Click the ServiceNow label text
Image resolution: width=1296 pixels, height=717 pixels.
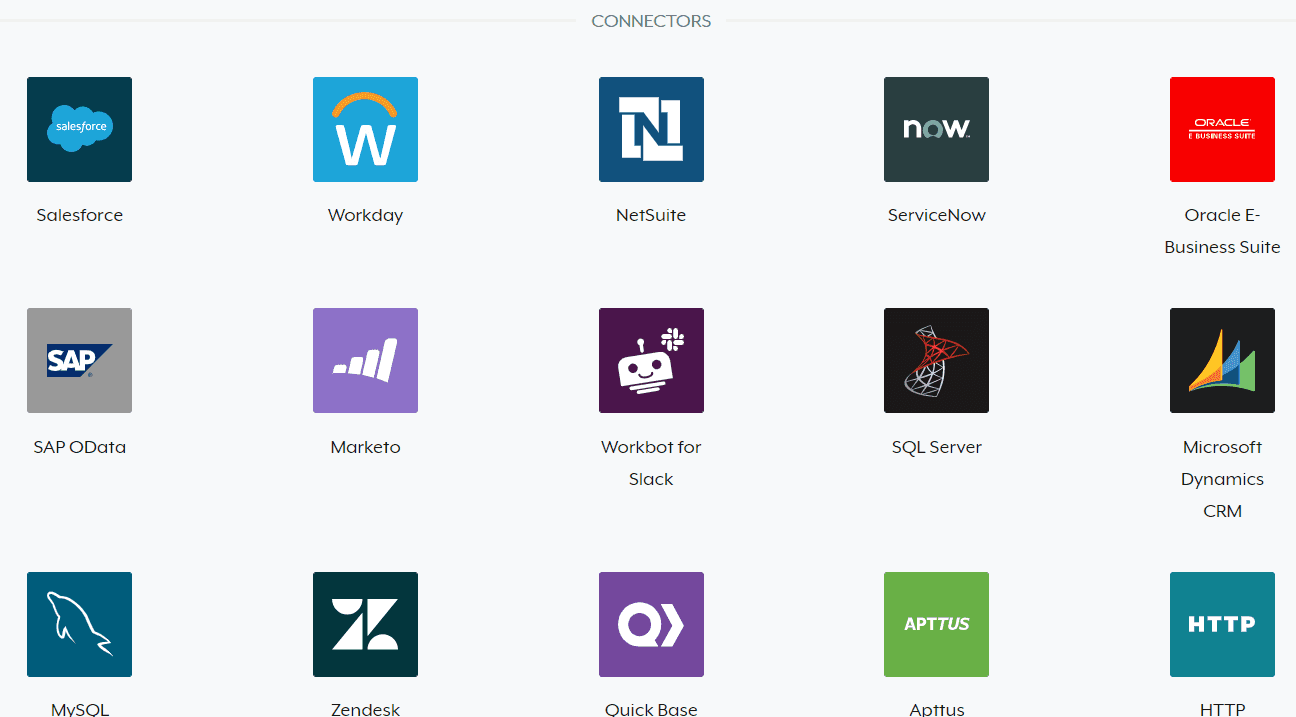point(936,215)
